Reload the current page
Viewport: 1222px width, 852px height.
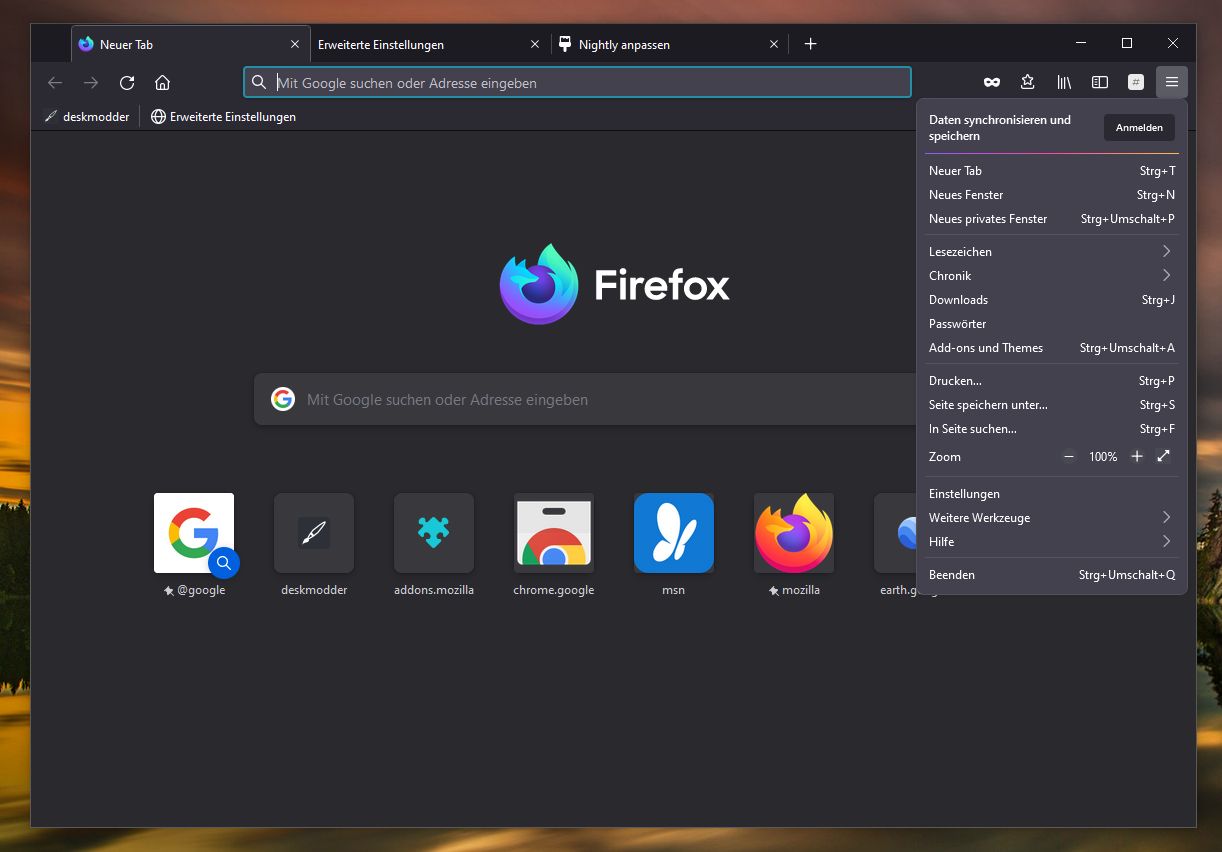click(x=127, y=83)
